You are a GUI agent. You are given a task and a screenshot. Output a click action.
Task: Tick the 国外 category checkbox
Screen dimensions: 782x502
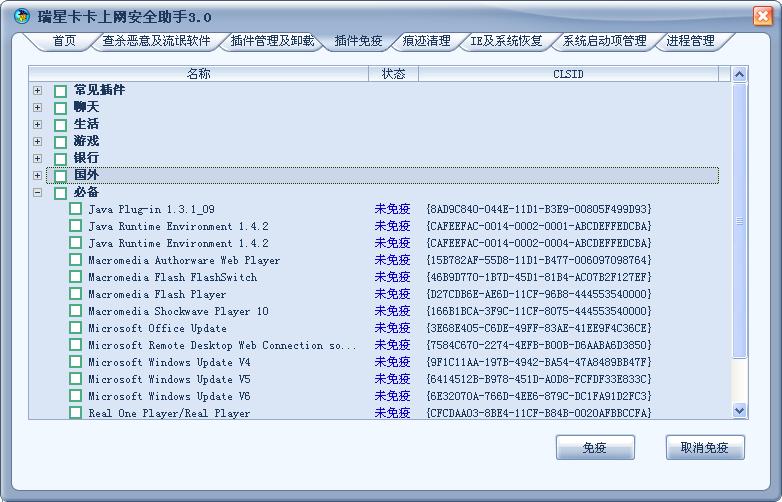coord(60,176)
